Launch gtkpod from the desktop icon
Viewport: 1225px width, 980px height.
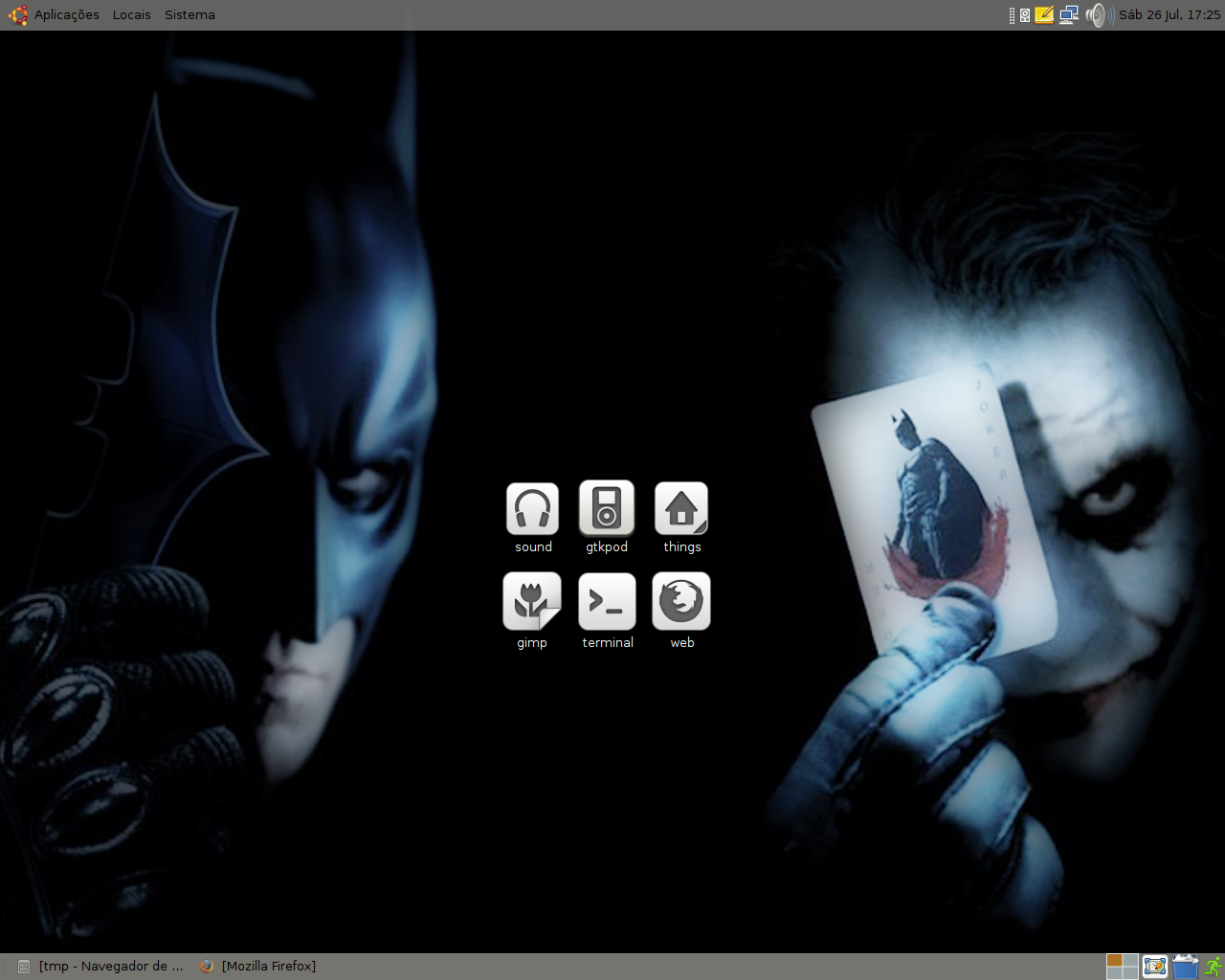[607, 507]
